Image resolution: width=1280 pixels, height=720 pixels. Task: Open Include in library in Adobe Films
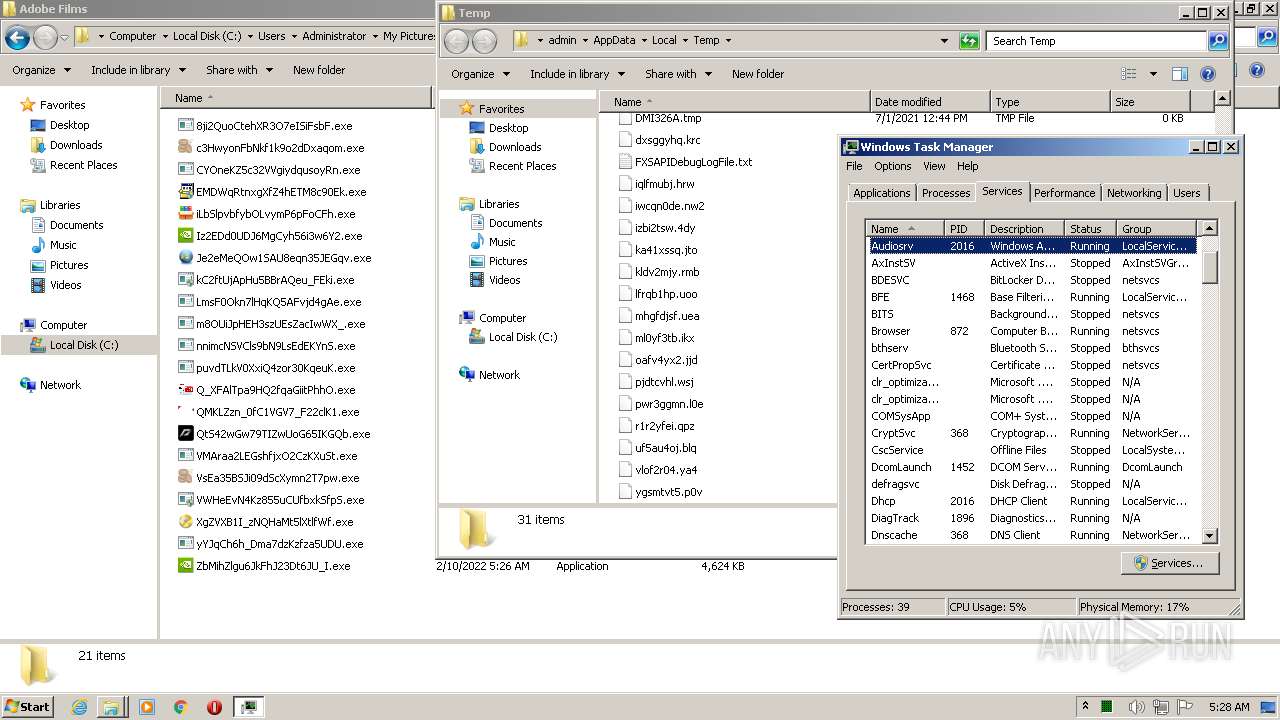(x=138, y=70)
